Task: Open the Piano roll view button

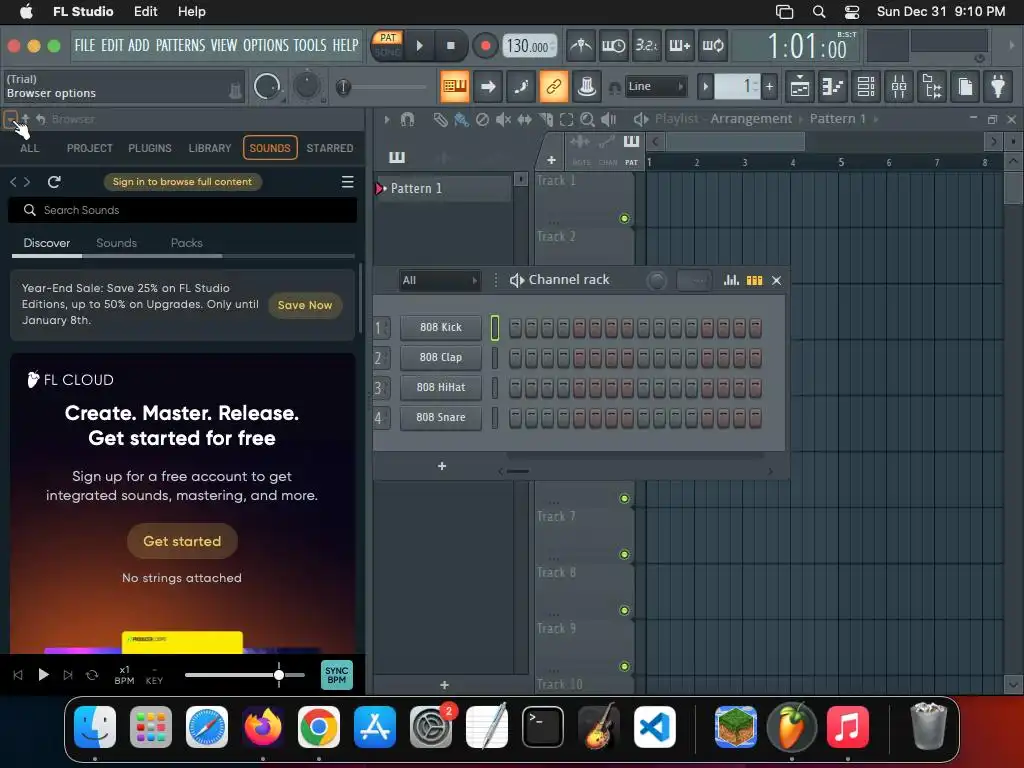Action: coord(833,86)
